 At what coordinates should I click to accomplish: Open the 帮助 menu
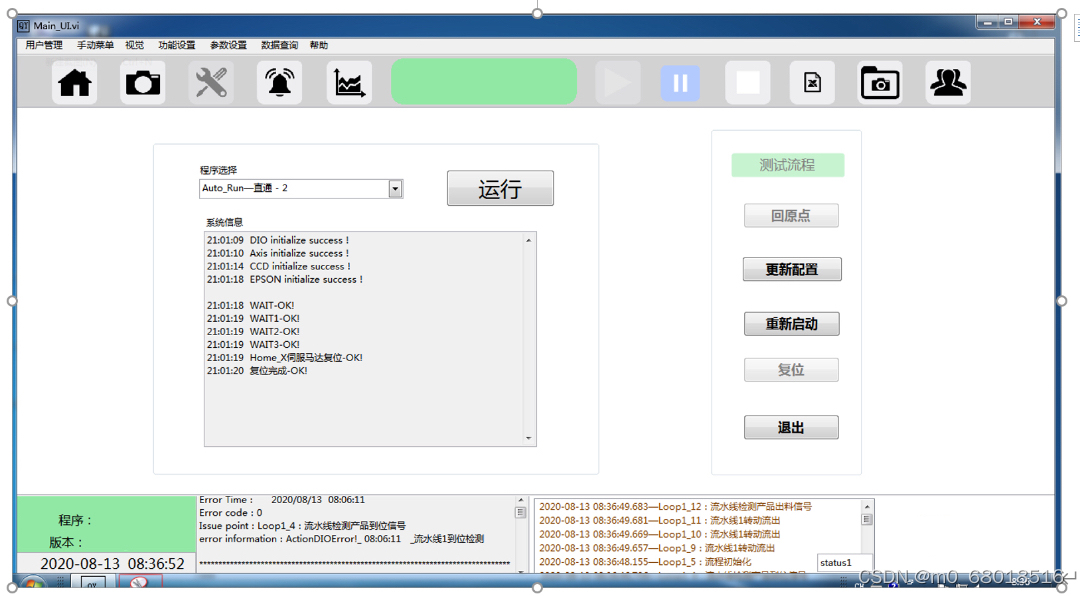pyautogui.click(x=319, y=45)
